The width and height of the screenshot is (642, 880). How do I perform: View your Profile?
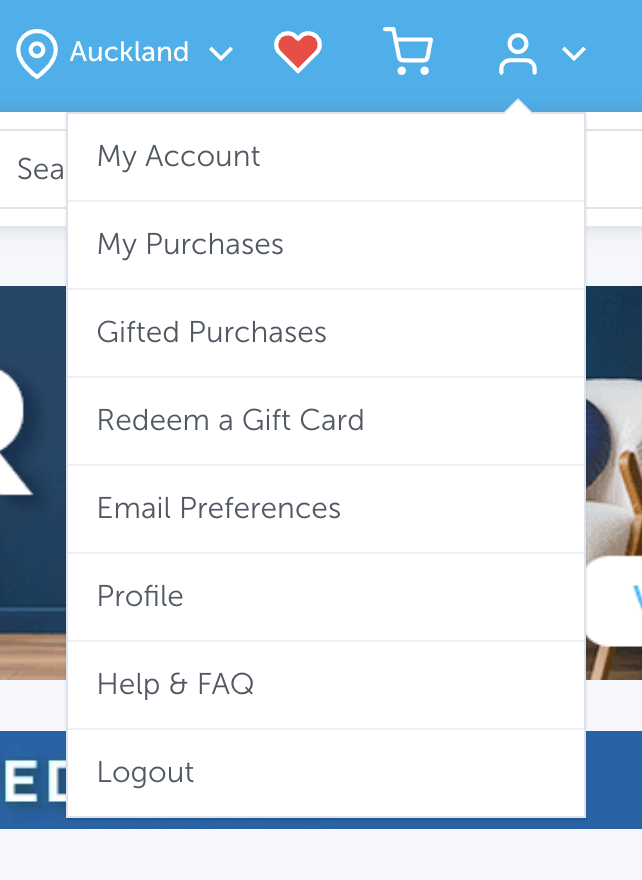coord(140,597)
